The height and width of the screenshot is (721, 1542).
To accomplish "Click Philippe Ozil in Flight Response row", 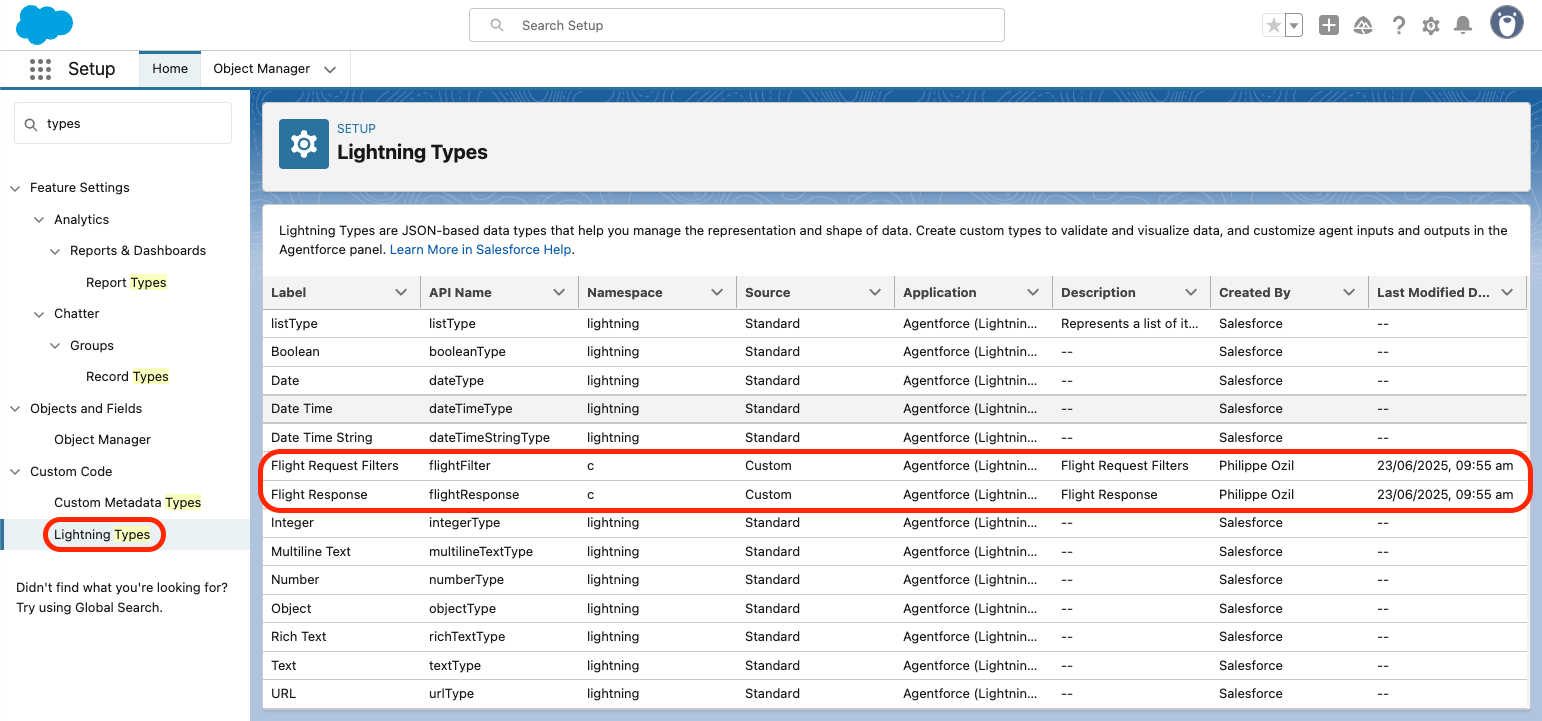I will pos(1256,495).
